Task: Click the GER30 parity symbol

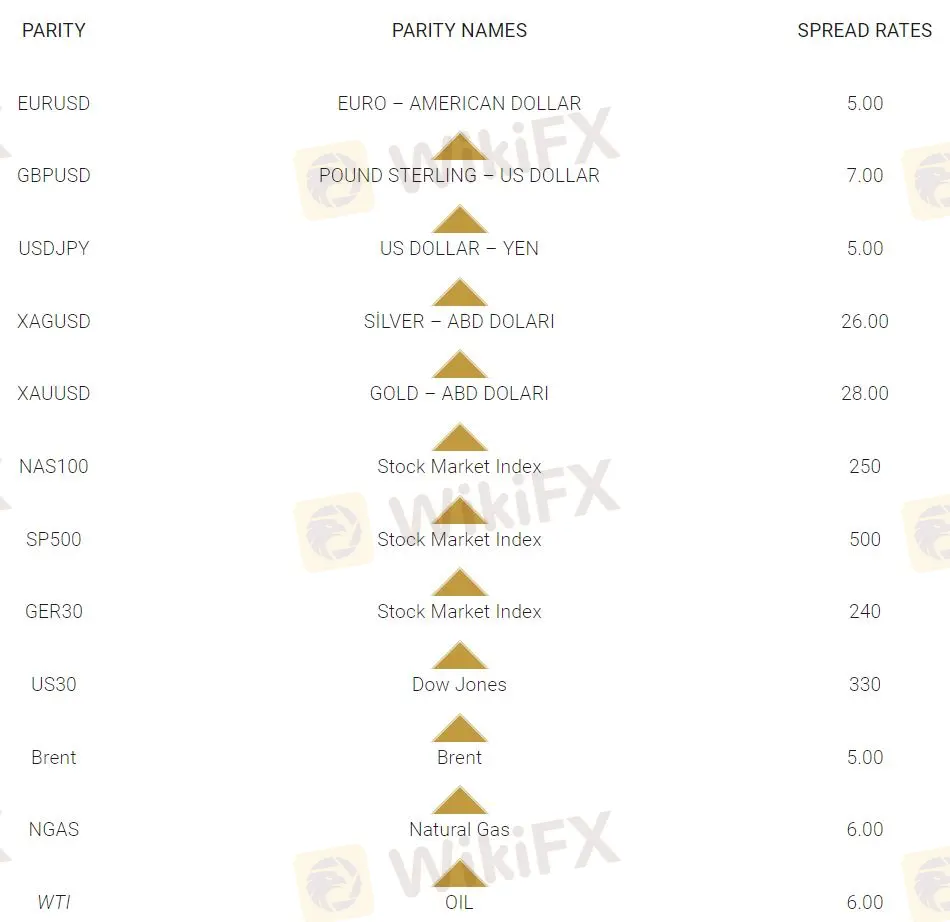Action: [54, 611]
